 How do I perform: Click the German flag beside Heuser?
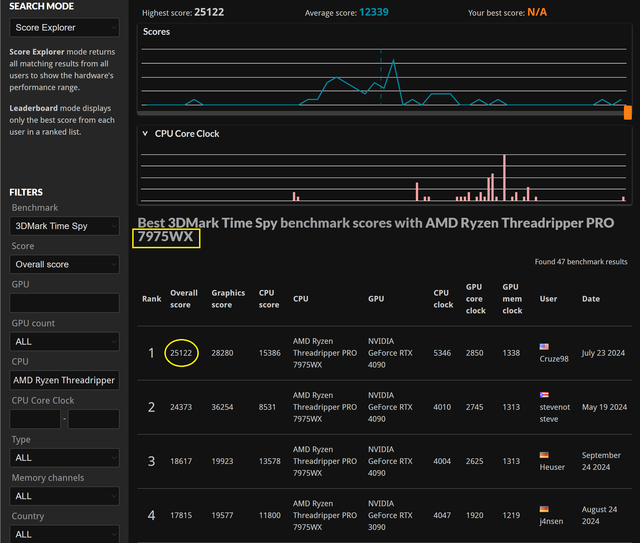coord(544,455)
